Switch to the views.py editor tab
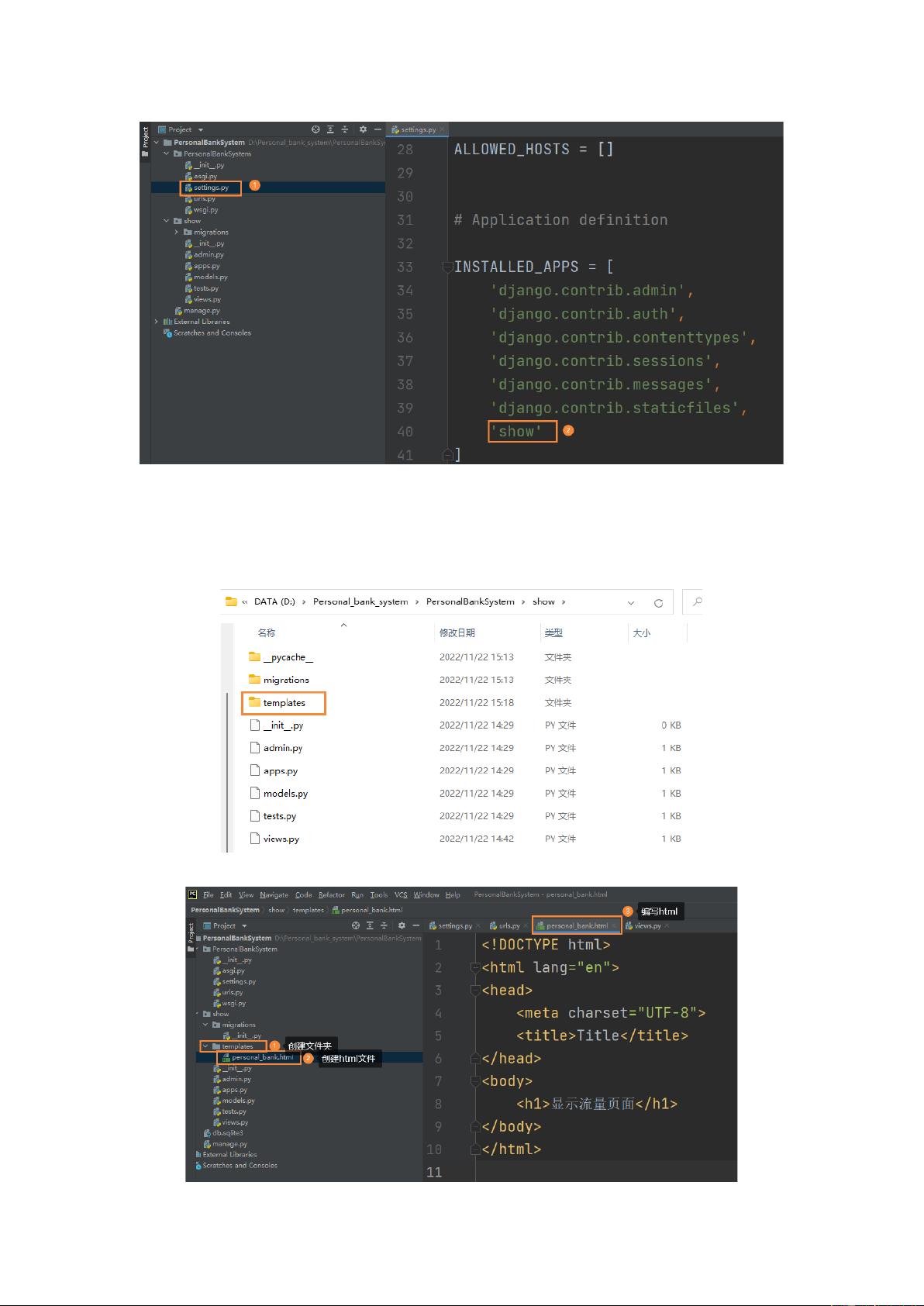Viewport: 924px width, 1306px height. coord(647,925)
